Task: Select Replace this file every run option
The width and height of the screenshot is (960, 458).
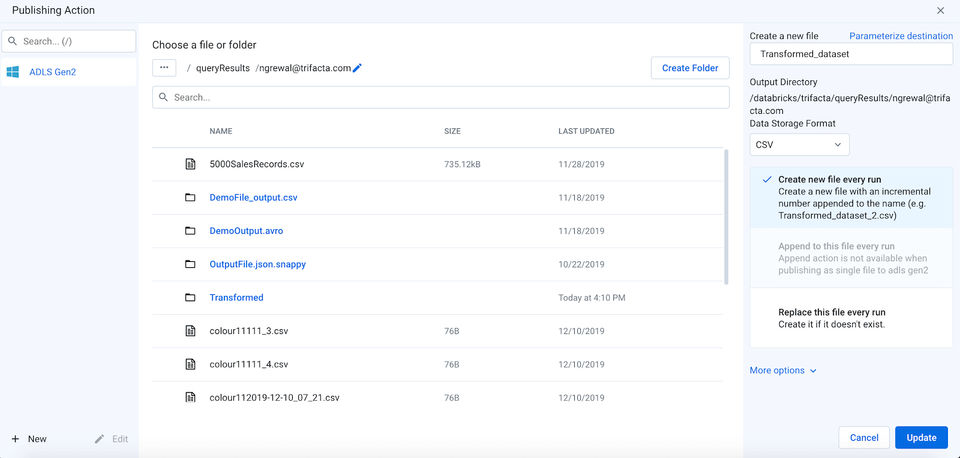Action: (x=851, y=318)
